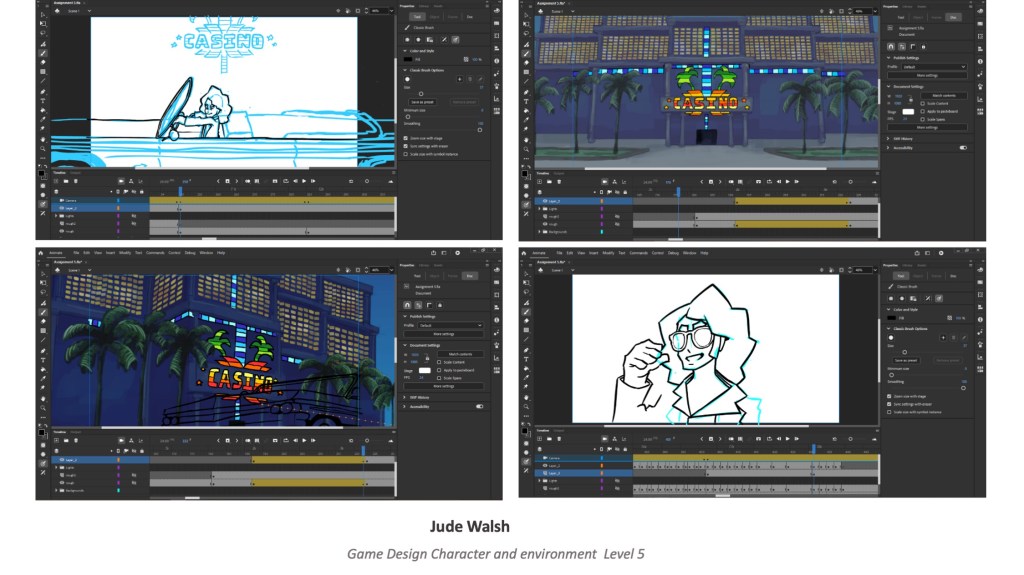
Task: Open the Window menu in bottom-right window
Action: pos(687,253)
